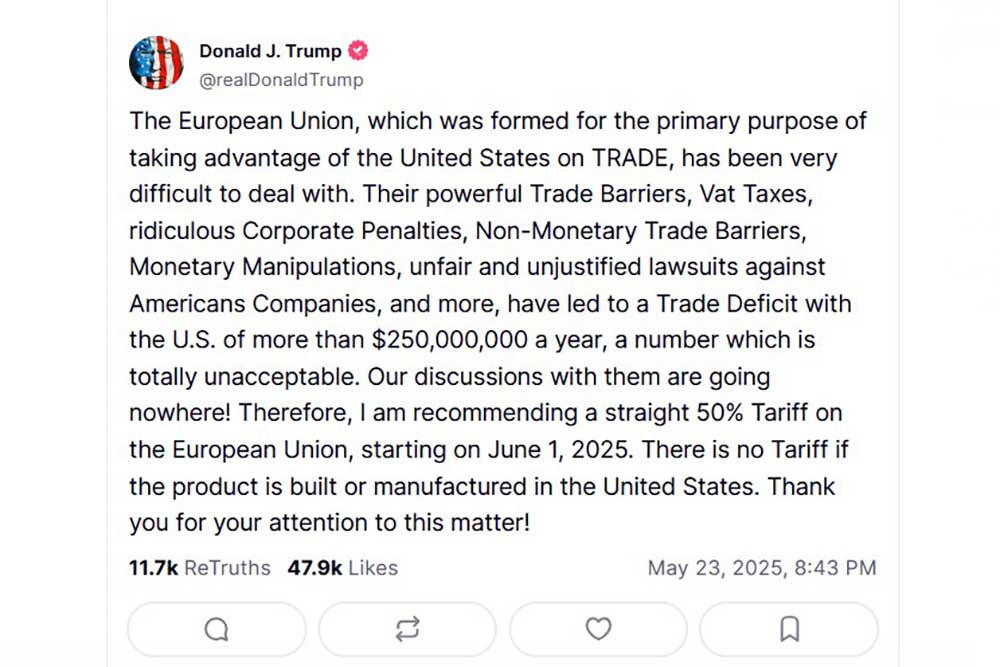The width and height of the screenshot is (1000, 667).
Task: Click the @realDonaldTrump handle
Action: 281,80
